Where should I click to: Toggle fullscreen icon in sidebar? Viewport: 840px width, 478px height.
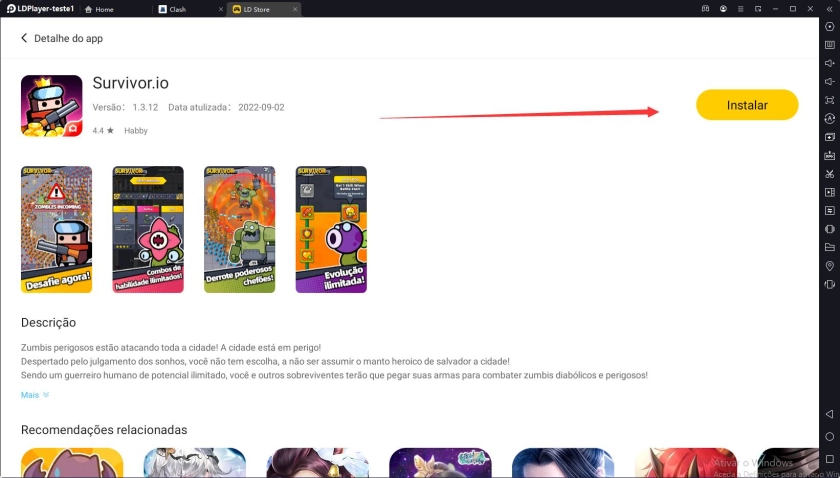829,100
